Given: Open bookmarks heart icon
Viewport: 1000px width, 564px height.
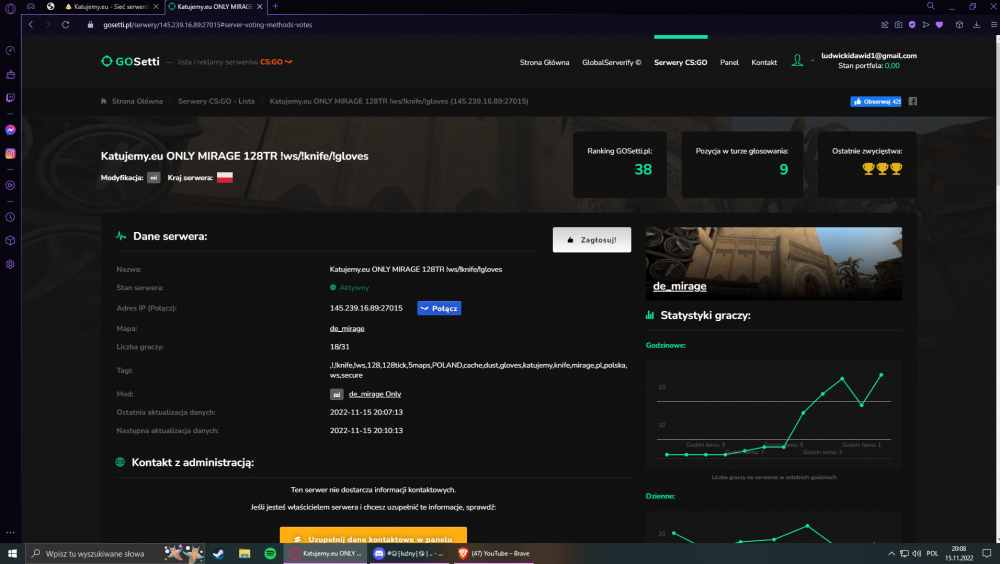Looking at the screenshot, I should (x=939, y=24).
